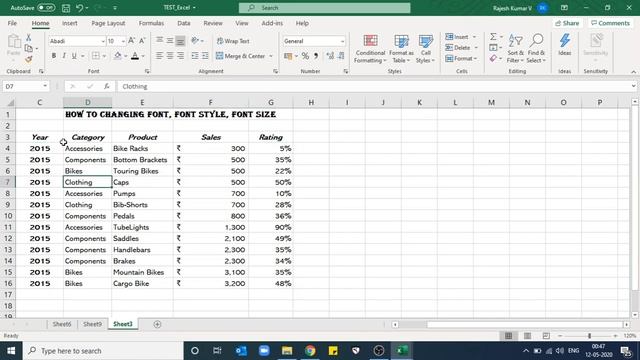The image size is (640, 360).
Task: Select Page Layout view in status bar
Action: coord(527,336)
